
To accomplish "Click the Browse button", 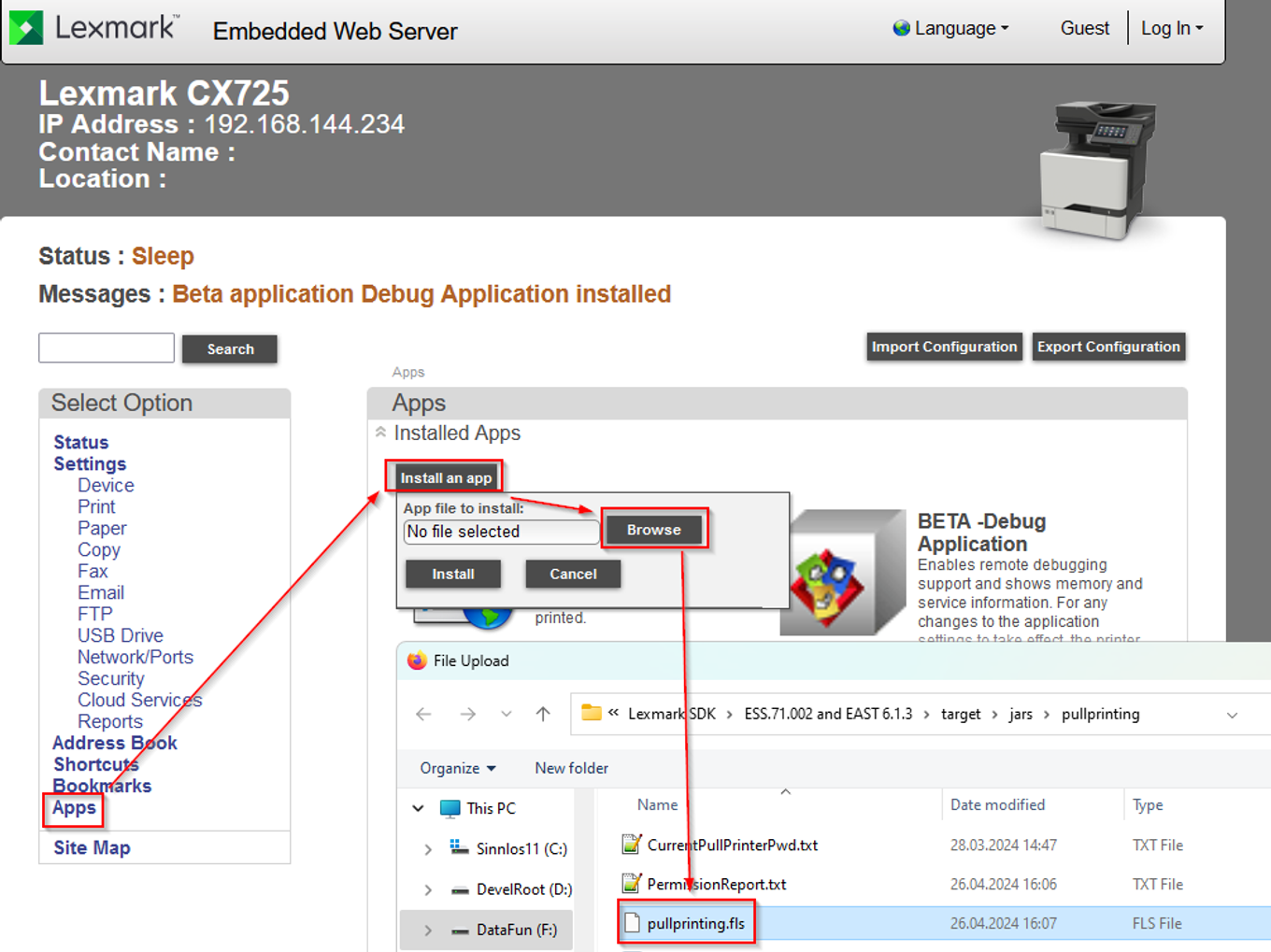I will pos(654,530).
